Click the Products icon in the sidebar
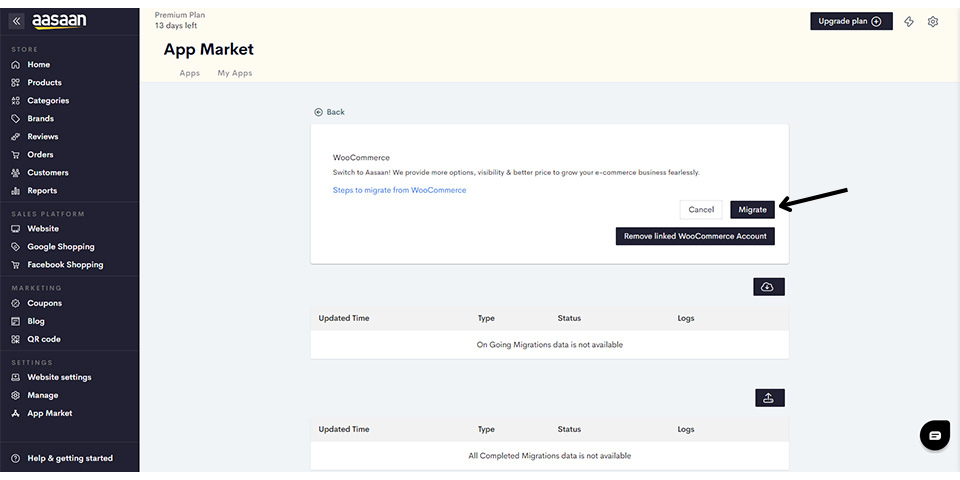The image size is (960, 480). point(16,83)
